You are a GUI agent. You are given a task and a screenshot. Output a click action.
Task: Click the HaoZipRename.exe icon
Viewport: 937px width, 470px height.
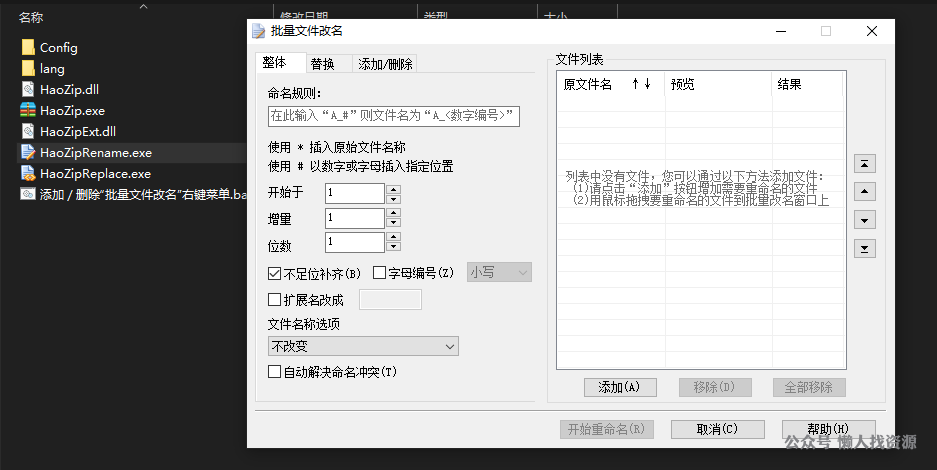[28, 152]
